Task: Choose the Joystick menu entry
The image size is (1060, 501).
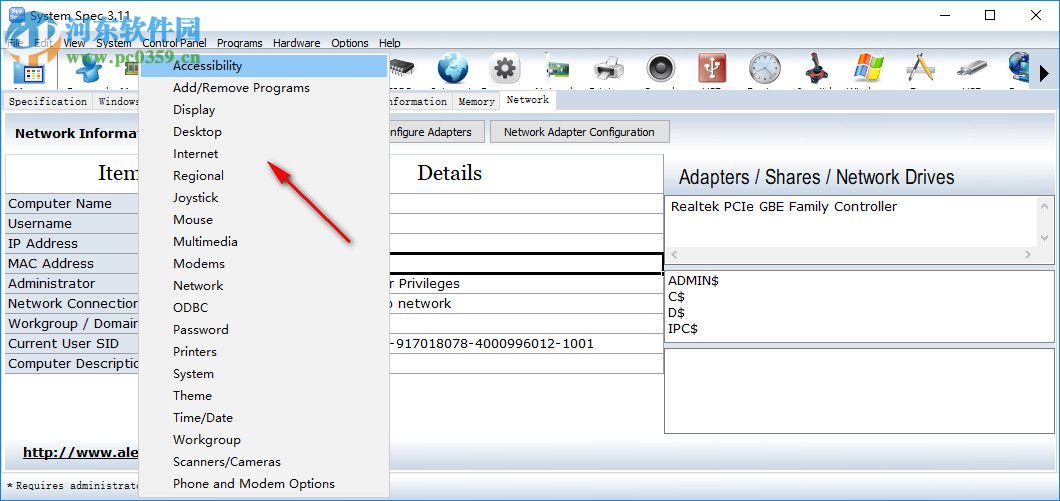Action: click(x=264, y=197)
